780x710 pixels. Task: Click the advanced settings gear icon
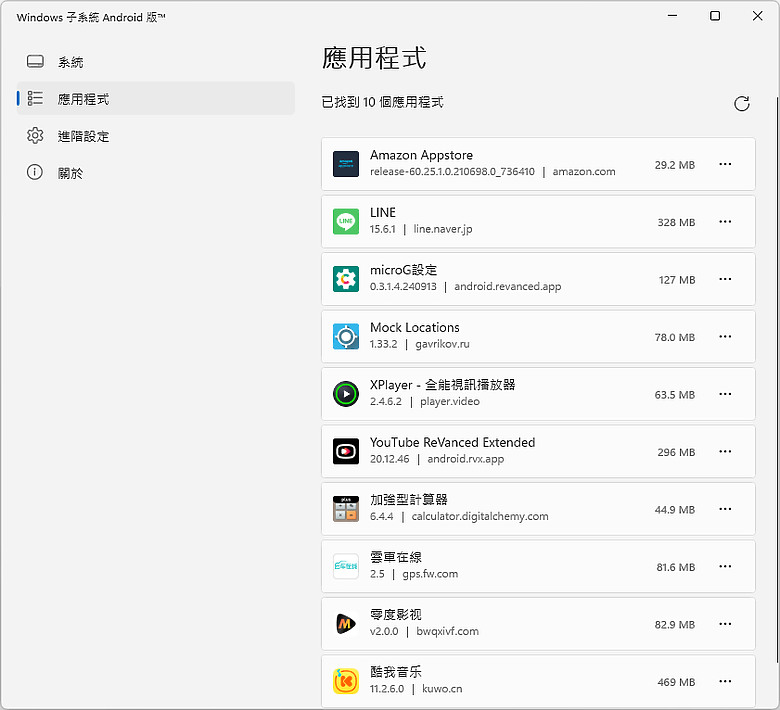[x=35, y=135]
